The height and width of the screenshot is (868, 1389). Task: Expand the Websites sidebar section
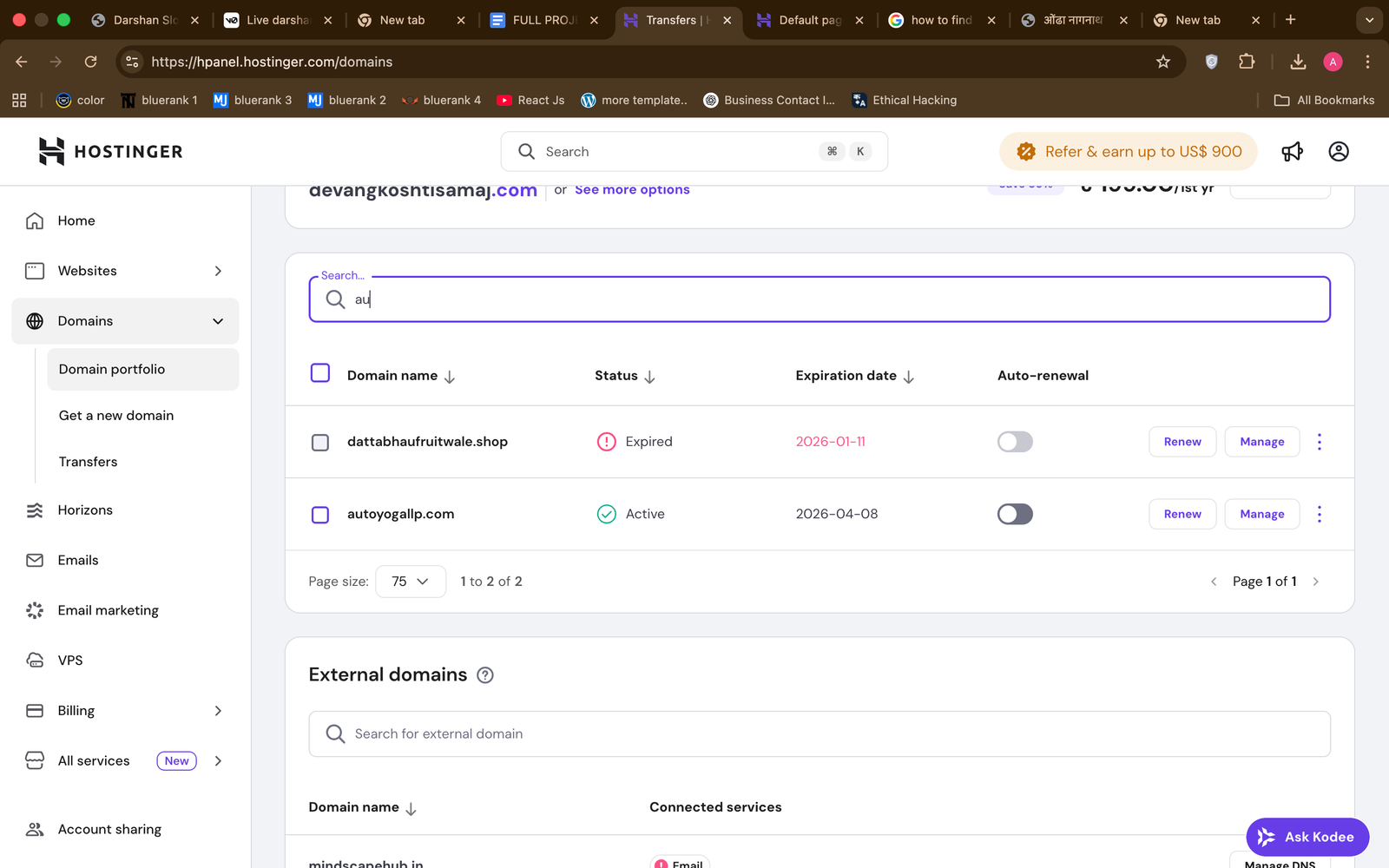point(218,271)
